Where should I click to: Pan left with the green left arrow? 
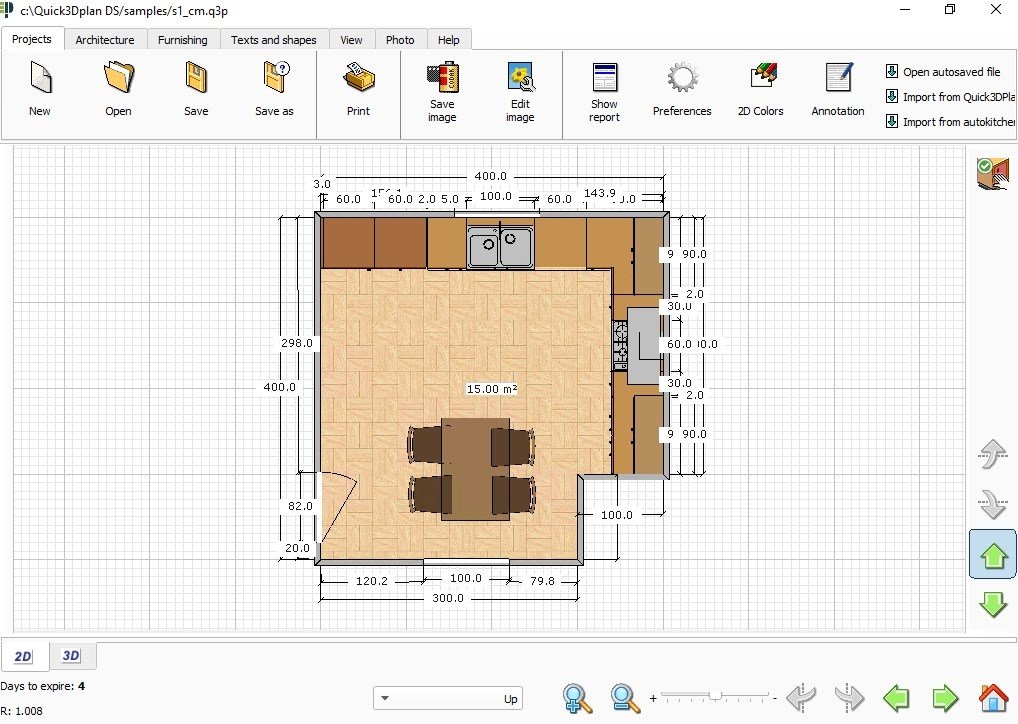tap(897, 699)
